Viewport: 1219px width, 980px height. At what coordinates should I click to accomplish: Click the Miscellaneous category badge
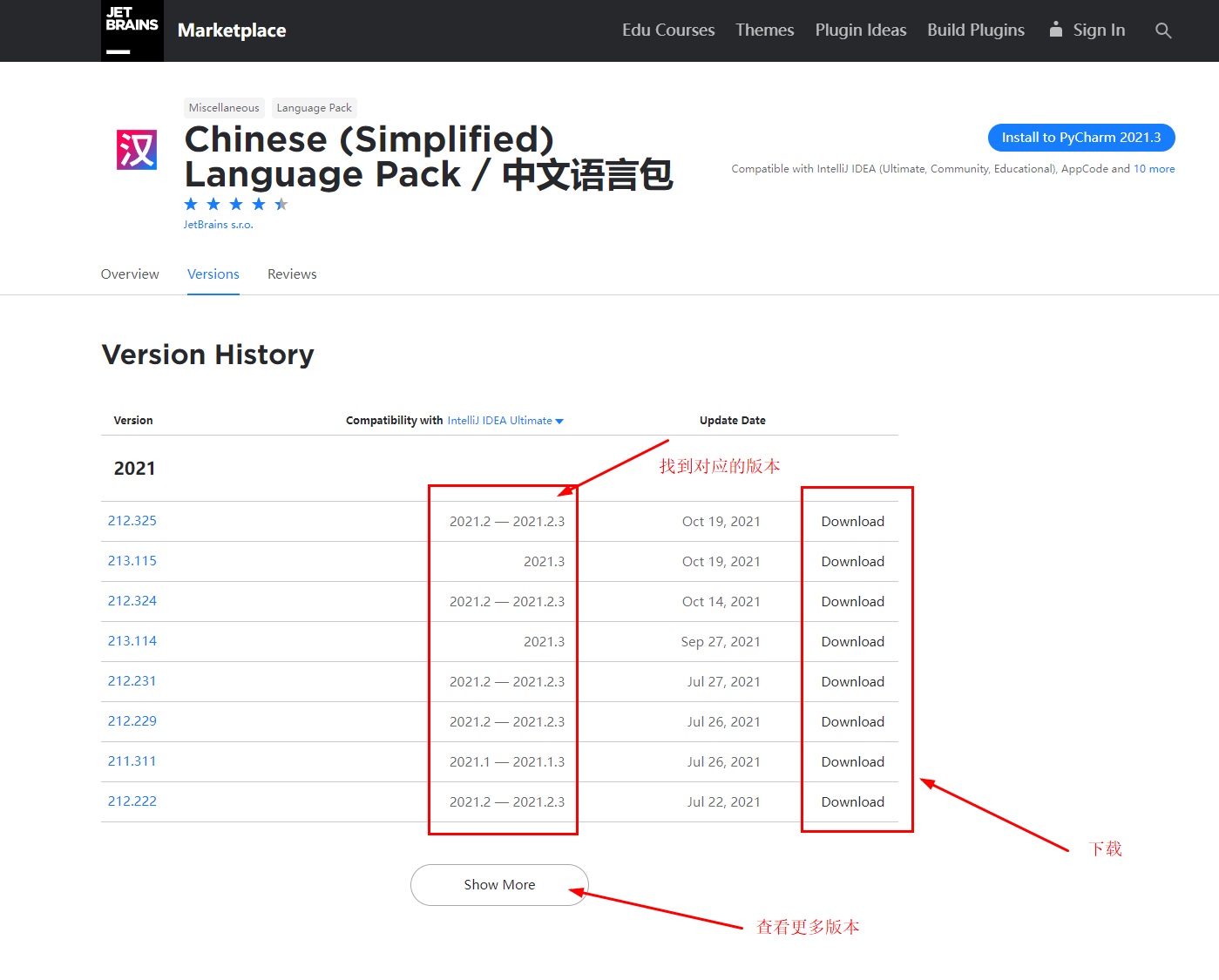pos(223,107)
